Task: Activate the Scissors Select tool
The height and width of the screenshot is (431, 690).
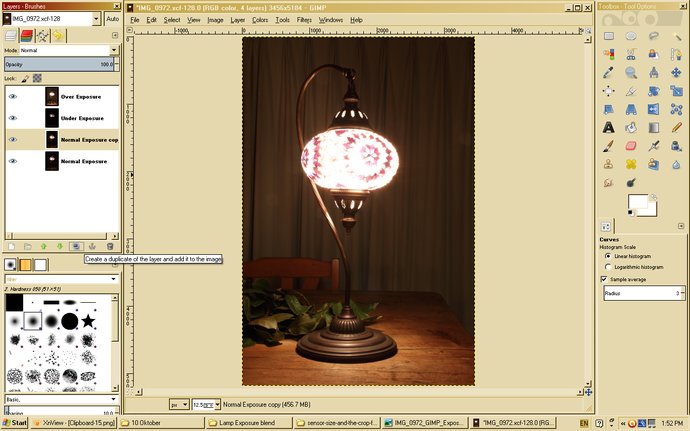Action: pyautogui.click(x=631, y=54)
